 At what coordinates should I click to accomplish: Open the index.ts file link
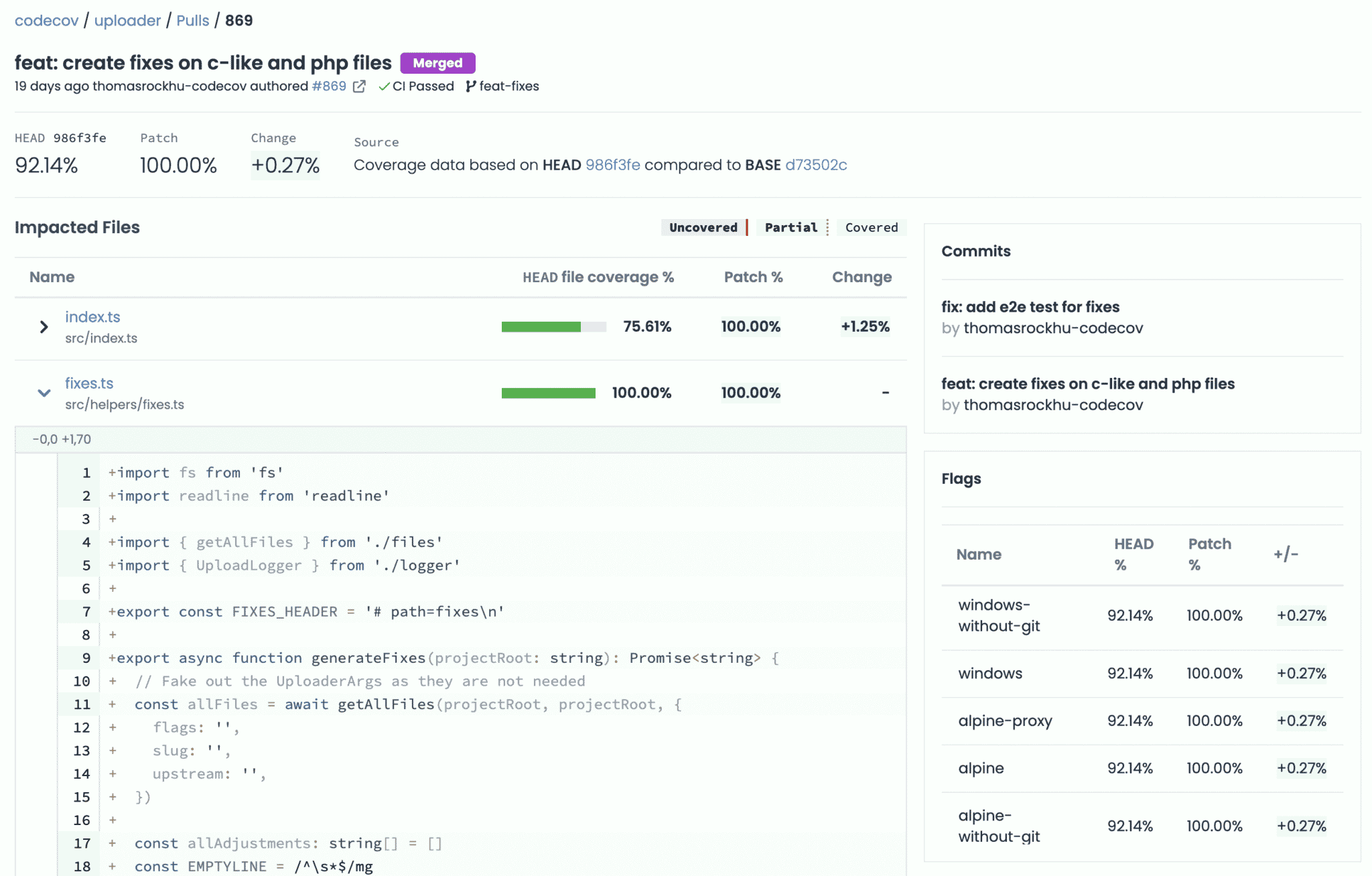point(92,317)
